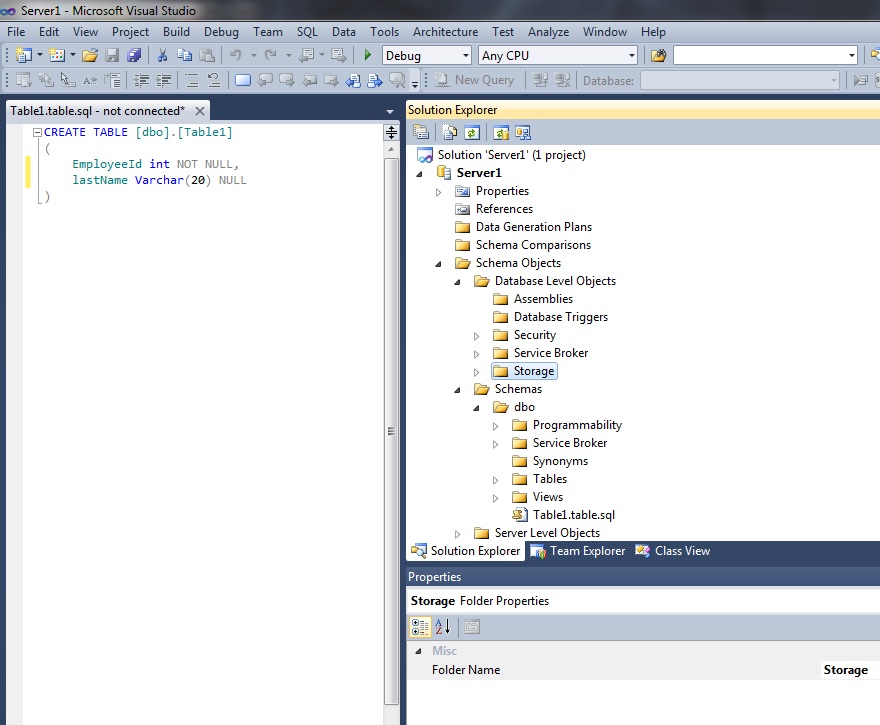Click the Copy toolbar icon
The image size is (880, 725).
pos(184,55)
